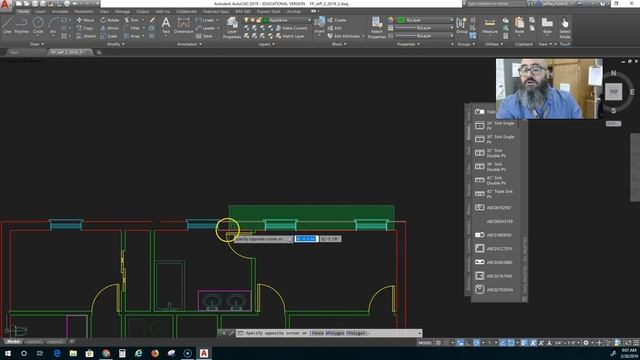The height and width of the screenshot is (360, 640).
Task: Click the Linear dimension tool
Action: (205, 20)
